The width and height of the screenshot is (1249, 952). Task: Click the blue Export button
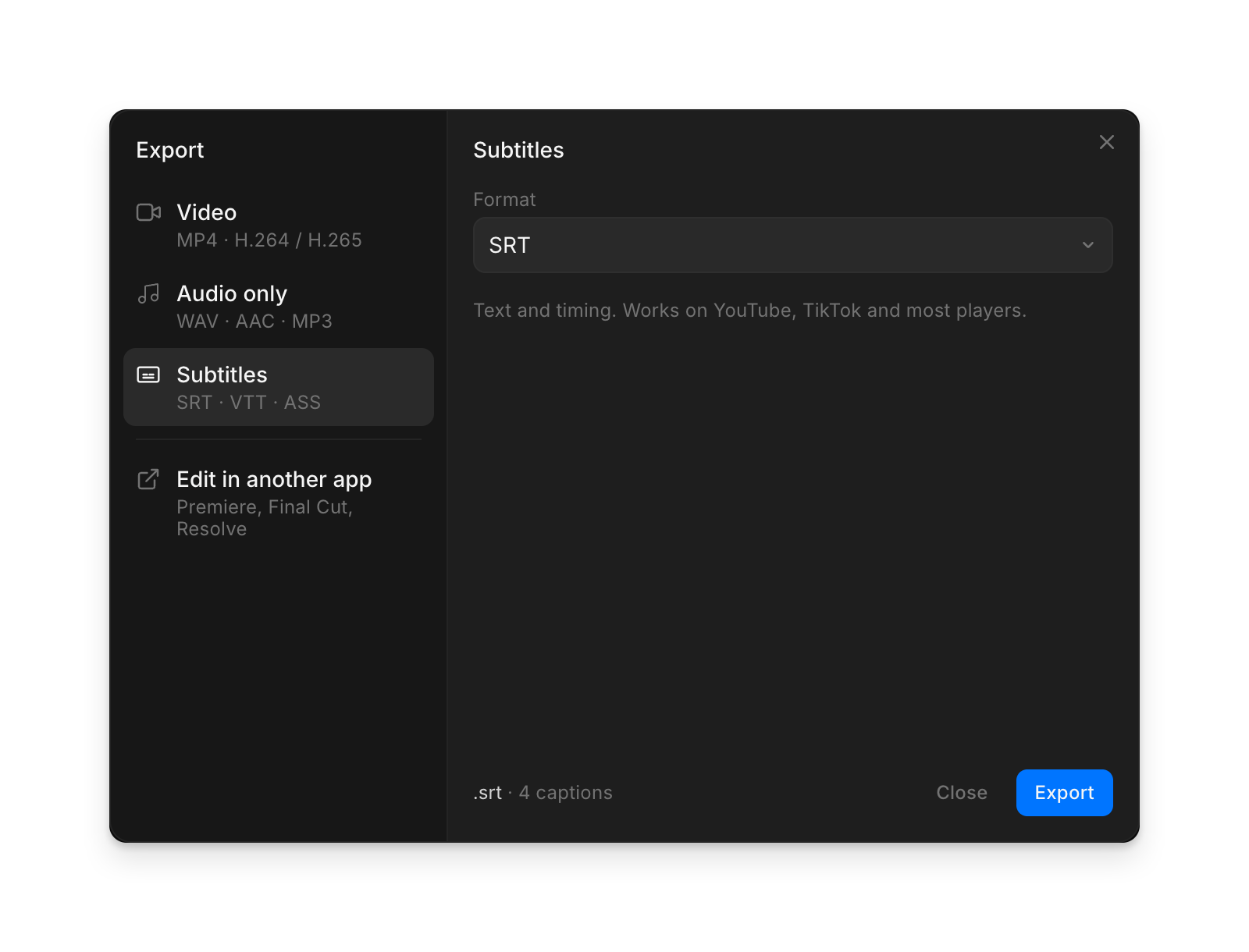[x=1065, y=793]
